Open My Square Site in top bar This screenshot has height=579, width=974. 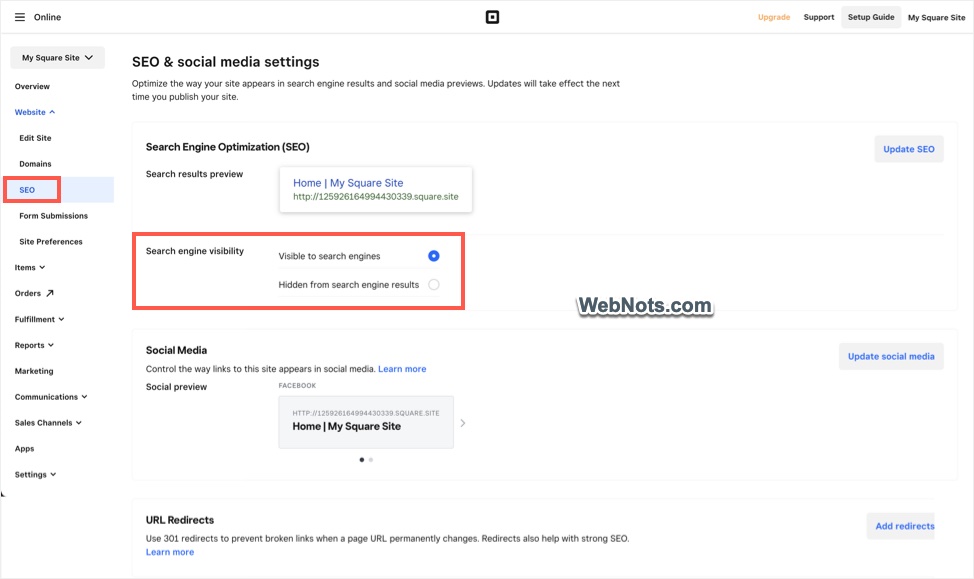(x=937, y=17)
